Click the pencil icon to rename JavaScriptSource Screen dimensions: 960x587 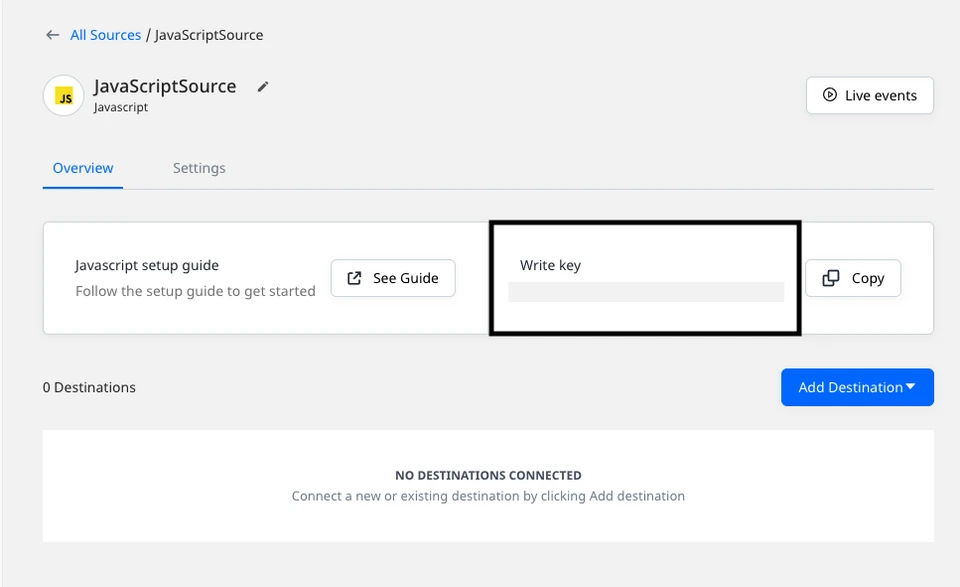point(262,86)
